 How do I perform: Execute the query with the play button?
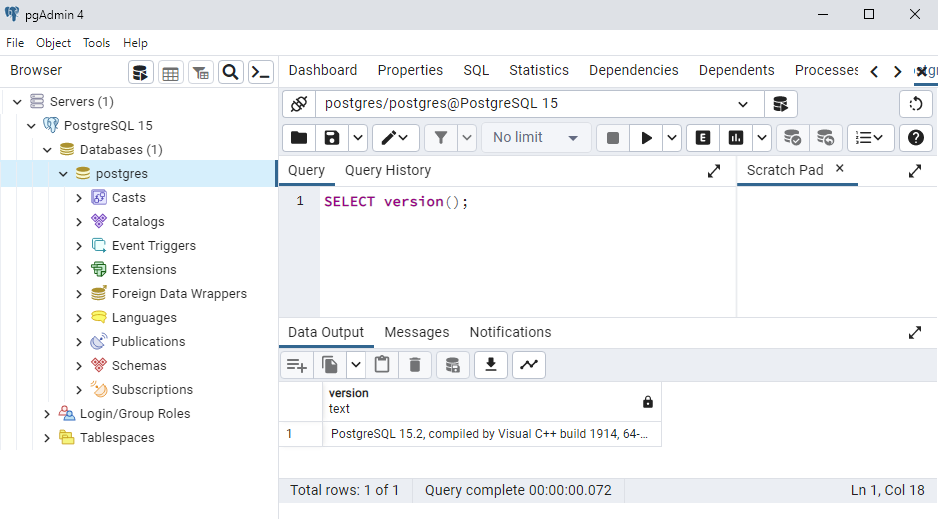(646, 138)
